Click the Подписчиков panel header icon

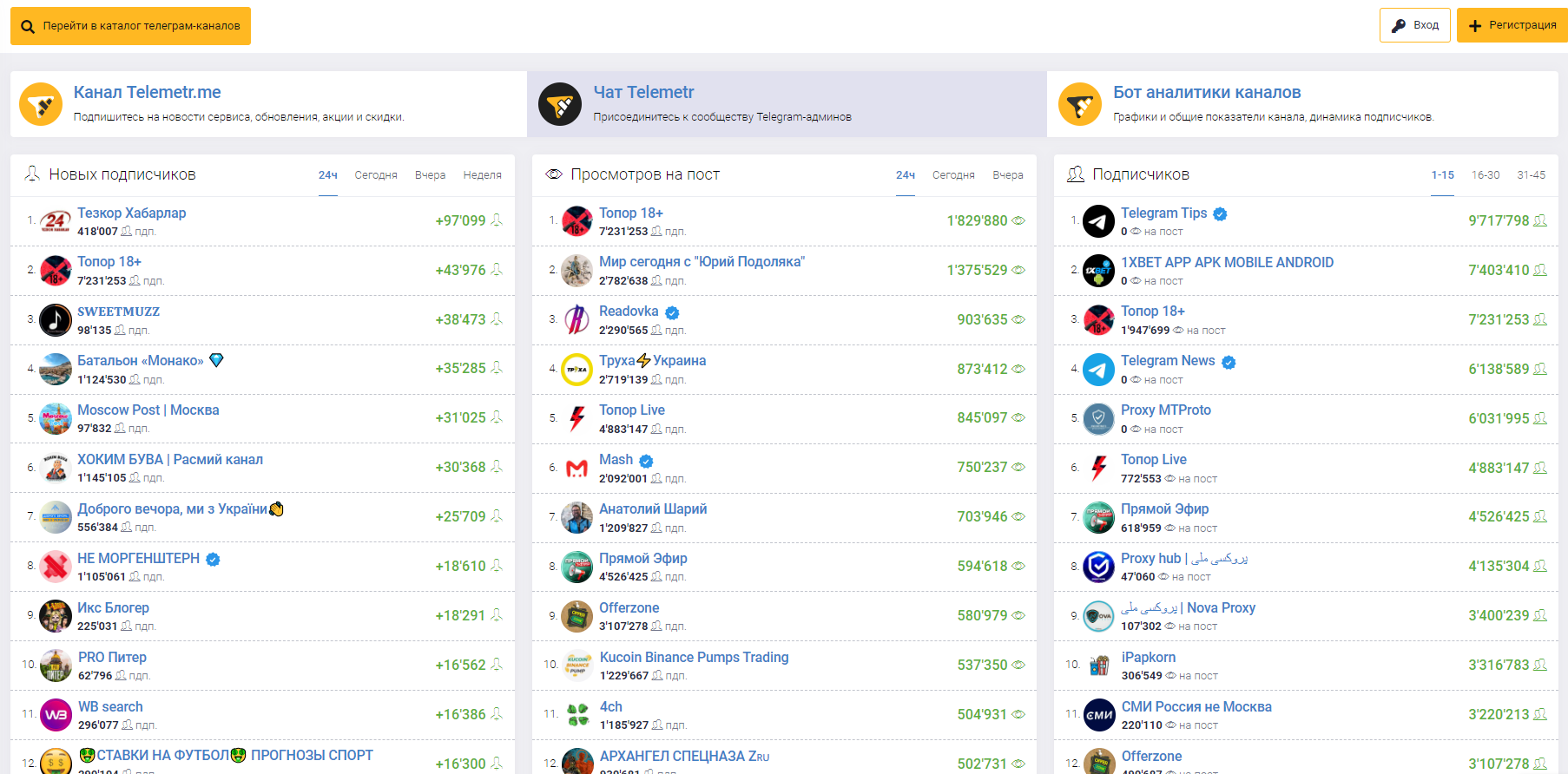pyautogui.click(x=1075, y=174)
